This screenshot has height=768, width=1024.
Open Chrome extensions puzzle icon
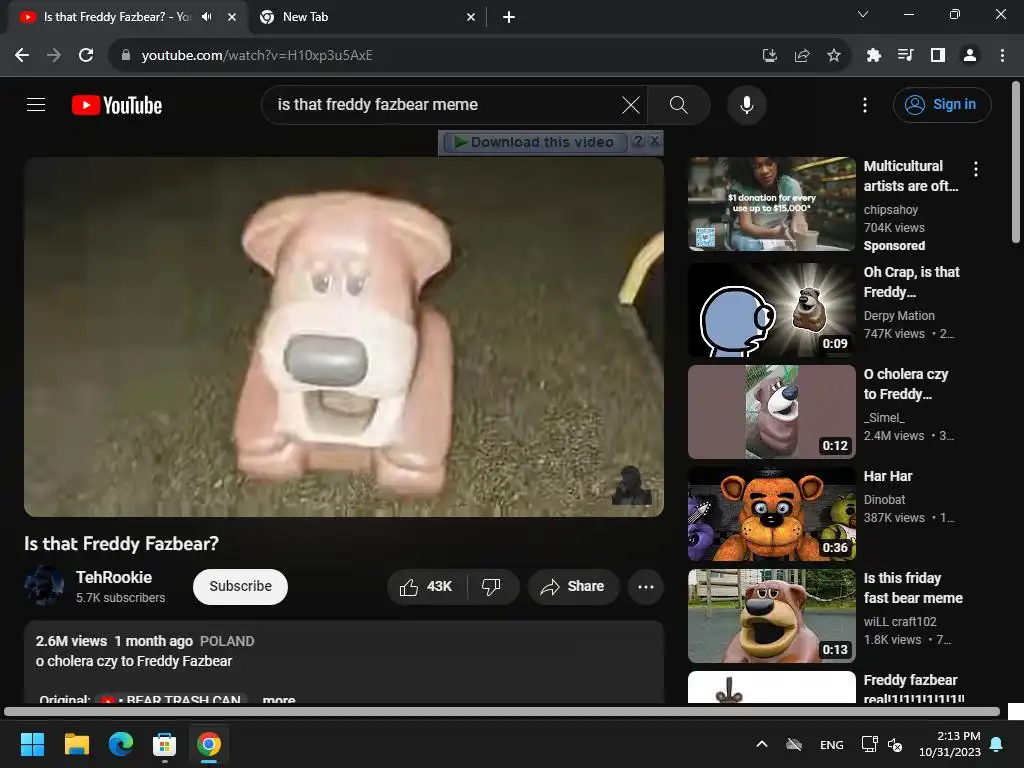tap(873, 56)
